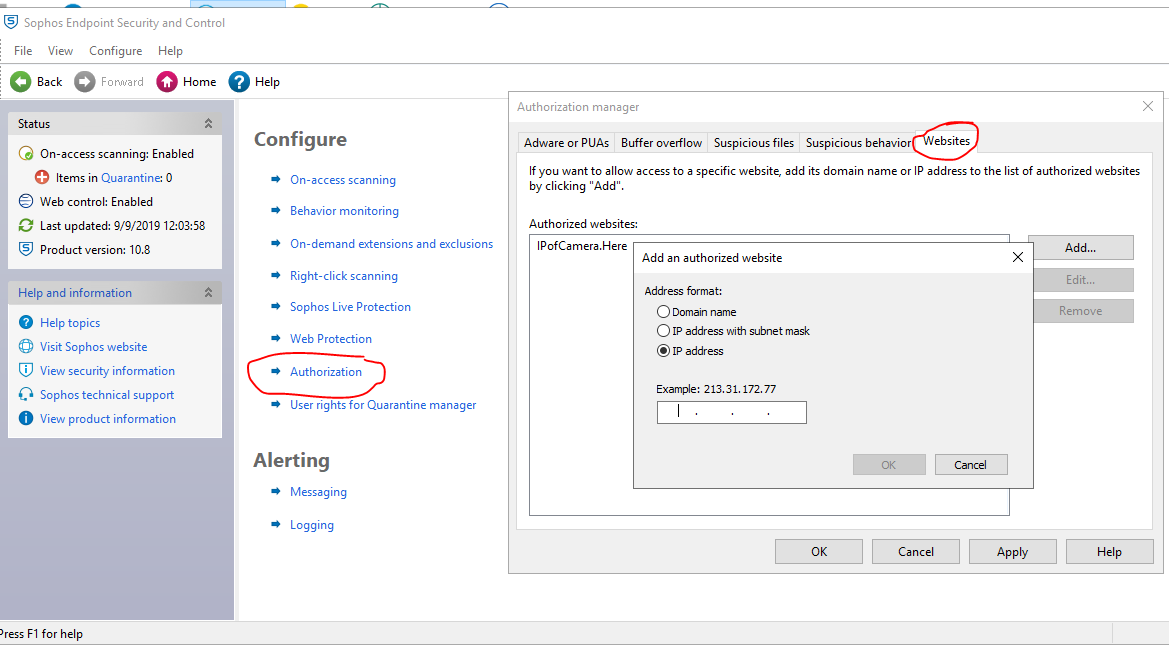Open the File menu
Screen dimensions: 1169x646
point(23,51)
